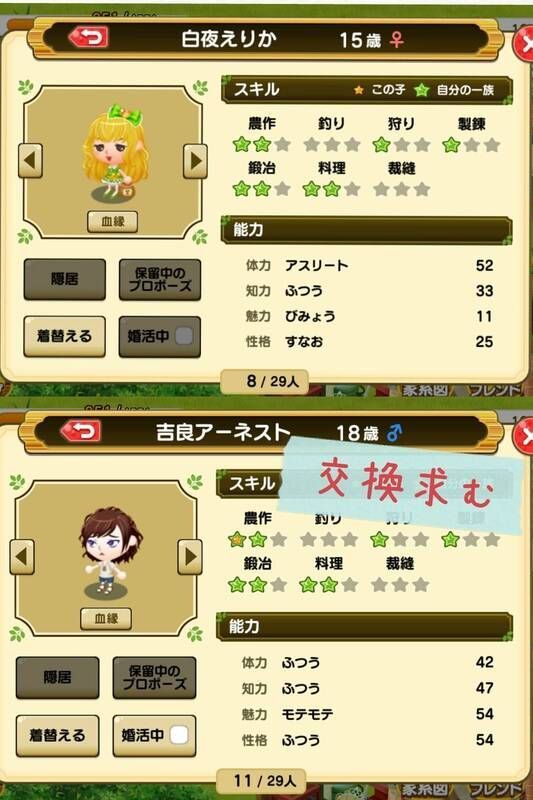Tap red back arrow beside 白夜えりか
Viewport: 533px width, 800px height.
tap(88, 37)
